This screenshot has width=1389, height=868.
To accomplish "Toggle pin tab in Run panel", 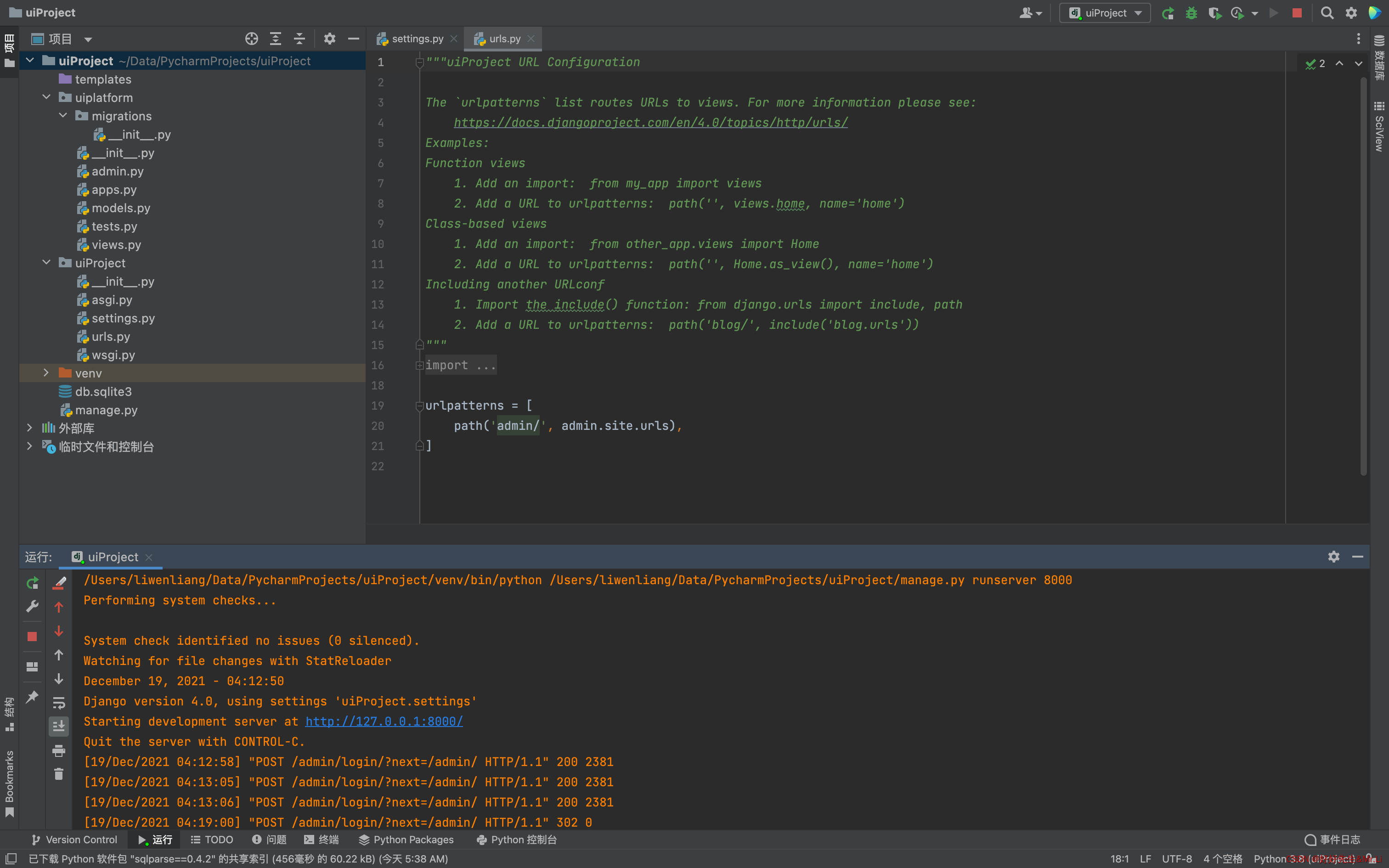I will click(x=32, y=697).
